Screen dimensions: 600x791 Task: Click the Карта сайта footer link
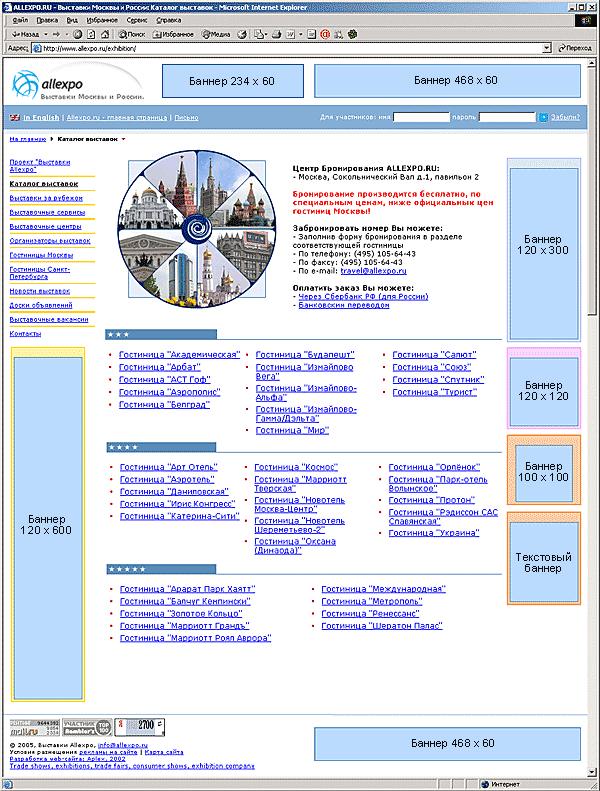164,752
